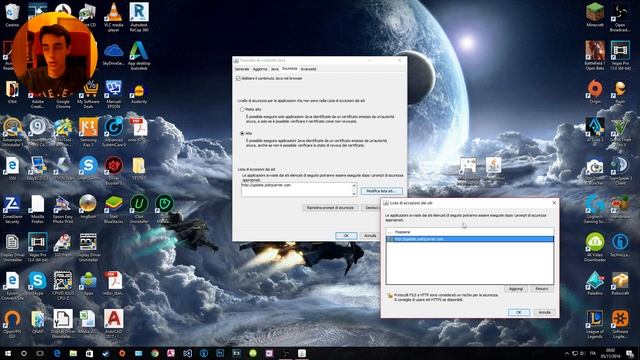Image resolution: width=640 pixels, height=360 pixels.
Task: Select the 'Alta' security level radio
Action: tap(242, 133)
